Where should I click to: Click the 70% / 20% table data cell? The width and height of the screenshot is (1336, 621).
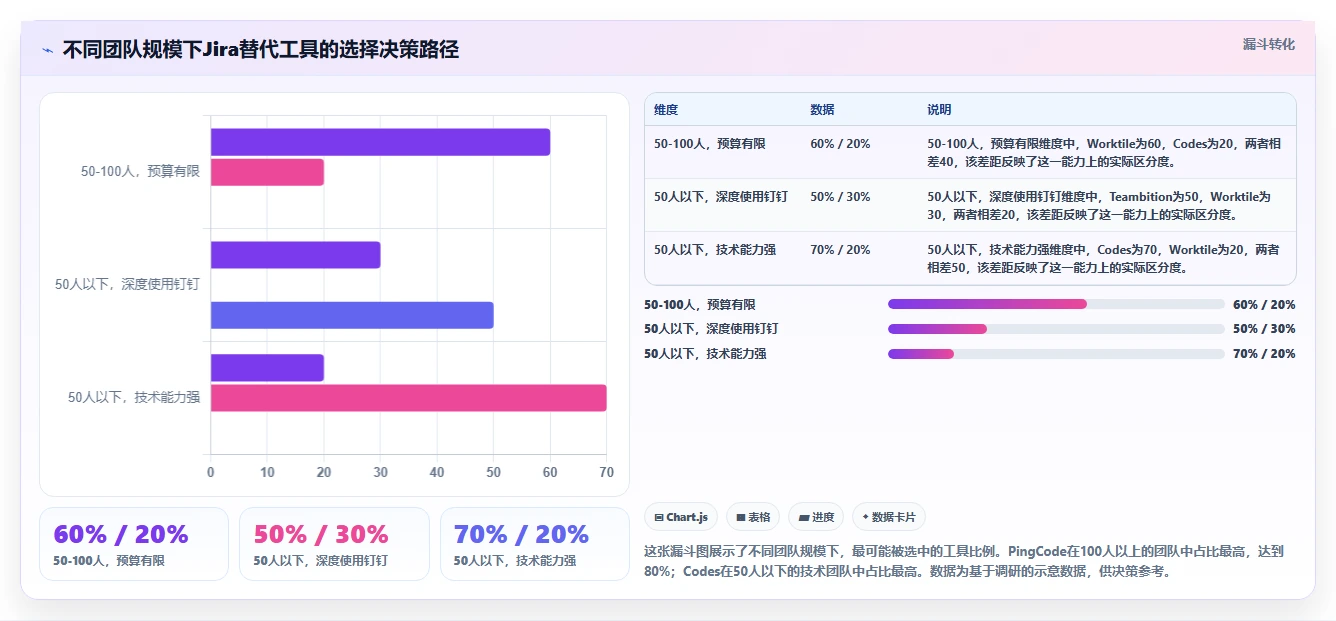point(840,250)
